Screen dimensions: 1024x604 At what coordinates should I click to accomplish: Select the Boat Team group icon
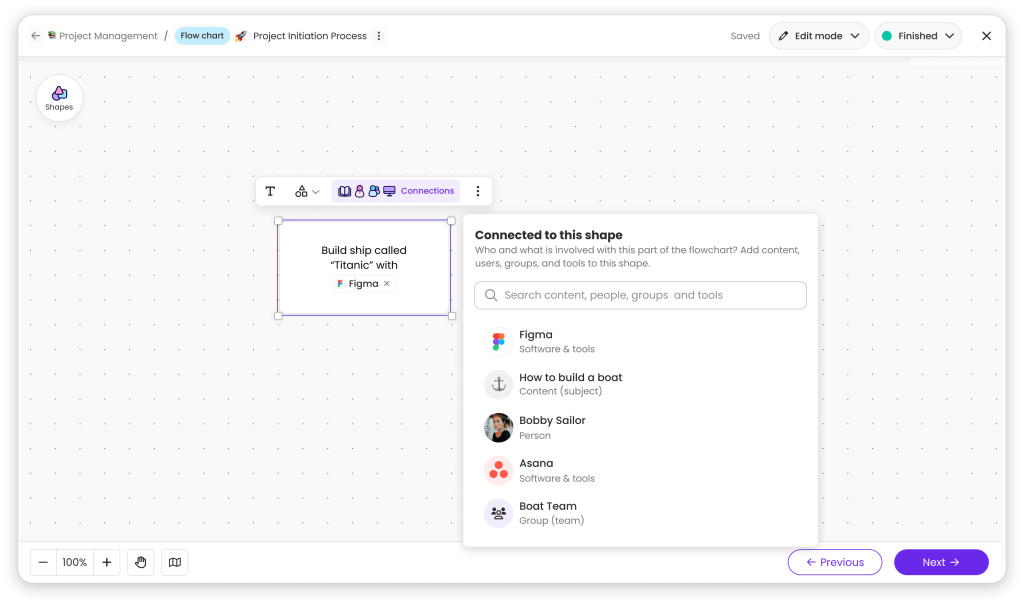click(498, 513)
